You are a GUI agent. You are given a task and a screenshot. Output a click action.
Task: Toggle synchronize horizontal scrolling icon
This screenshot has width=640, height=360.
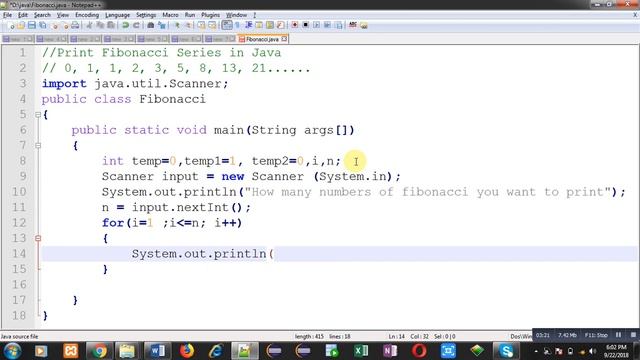coord(212,25)
